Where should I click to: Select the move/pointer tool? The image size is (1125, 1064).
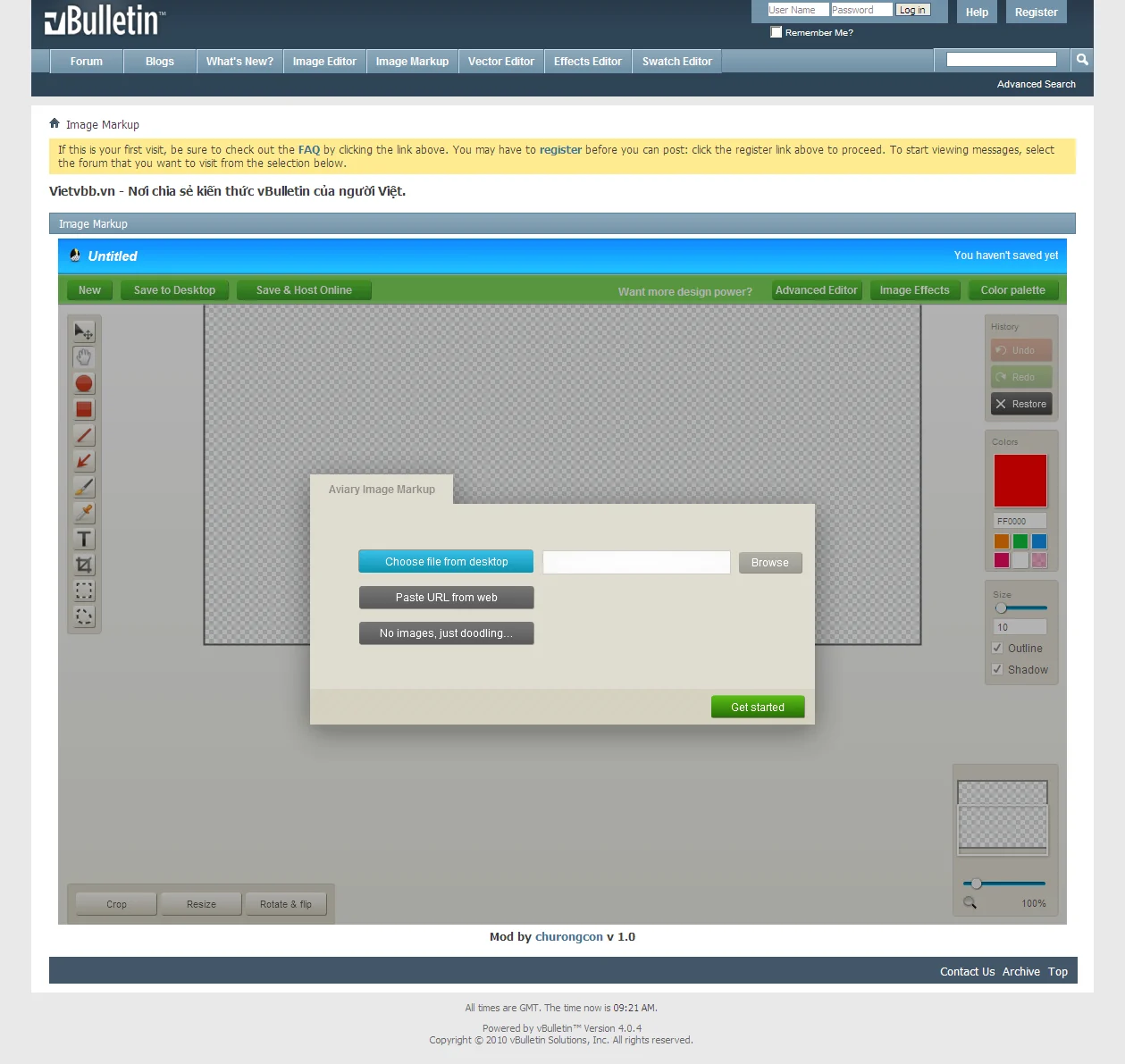click(84, 332)
